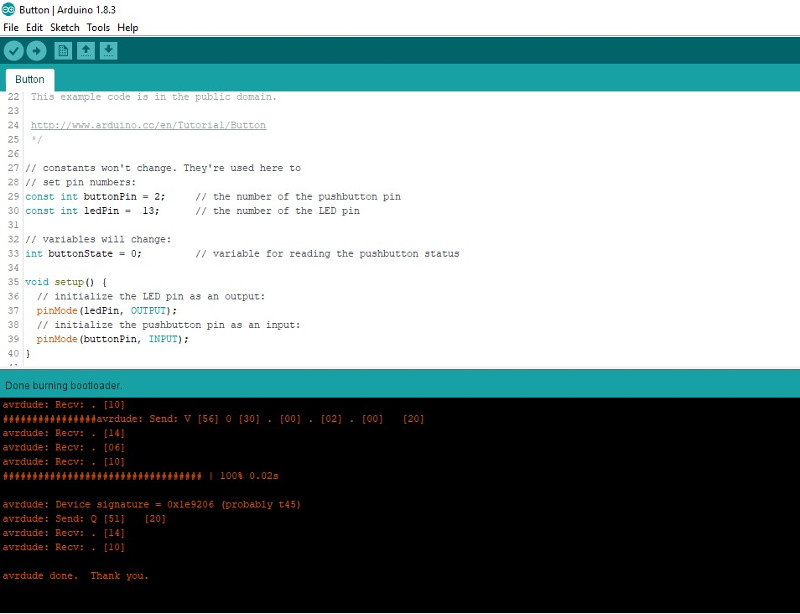Click the 'Send: Q [51] [20]' console line
The image size is (800, 614).
coord(84,519)
